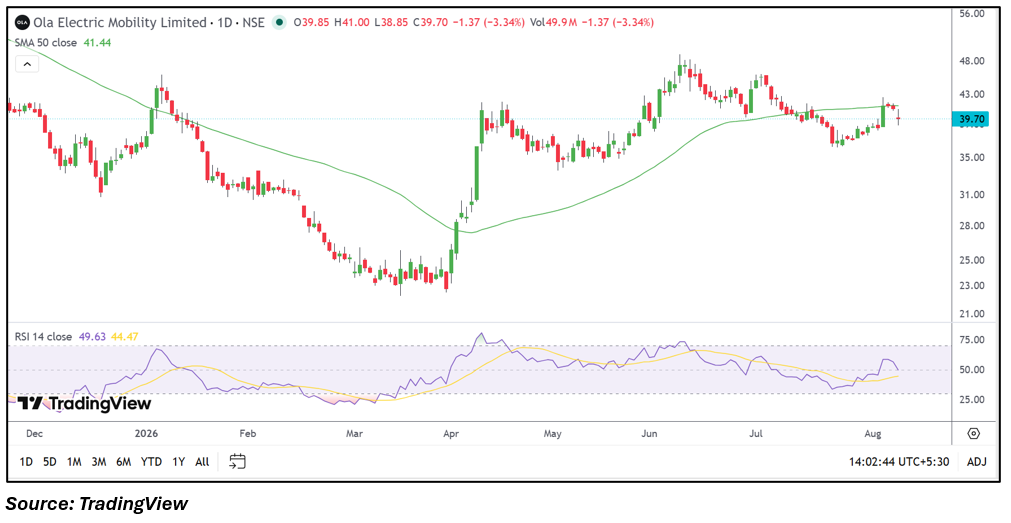
Task: Click the Vol 49.9 M readout
Action: 555,23
